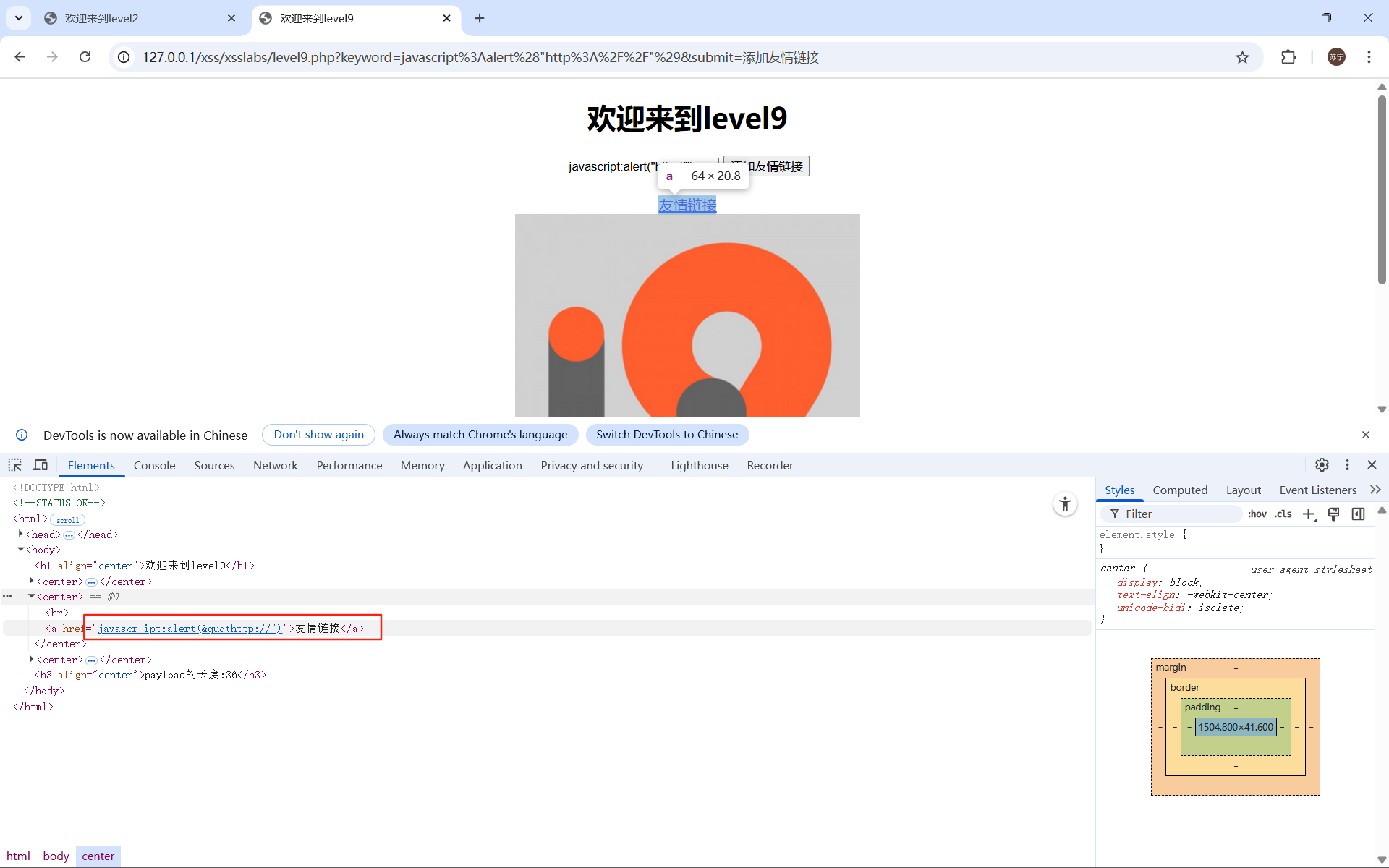This screenshot has height=868, width=1389.
Task: Go forward in browser history
Action: click(52, 57)
